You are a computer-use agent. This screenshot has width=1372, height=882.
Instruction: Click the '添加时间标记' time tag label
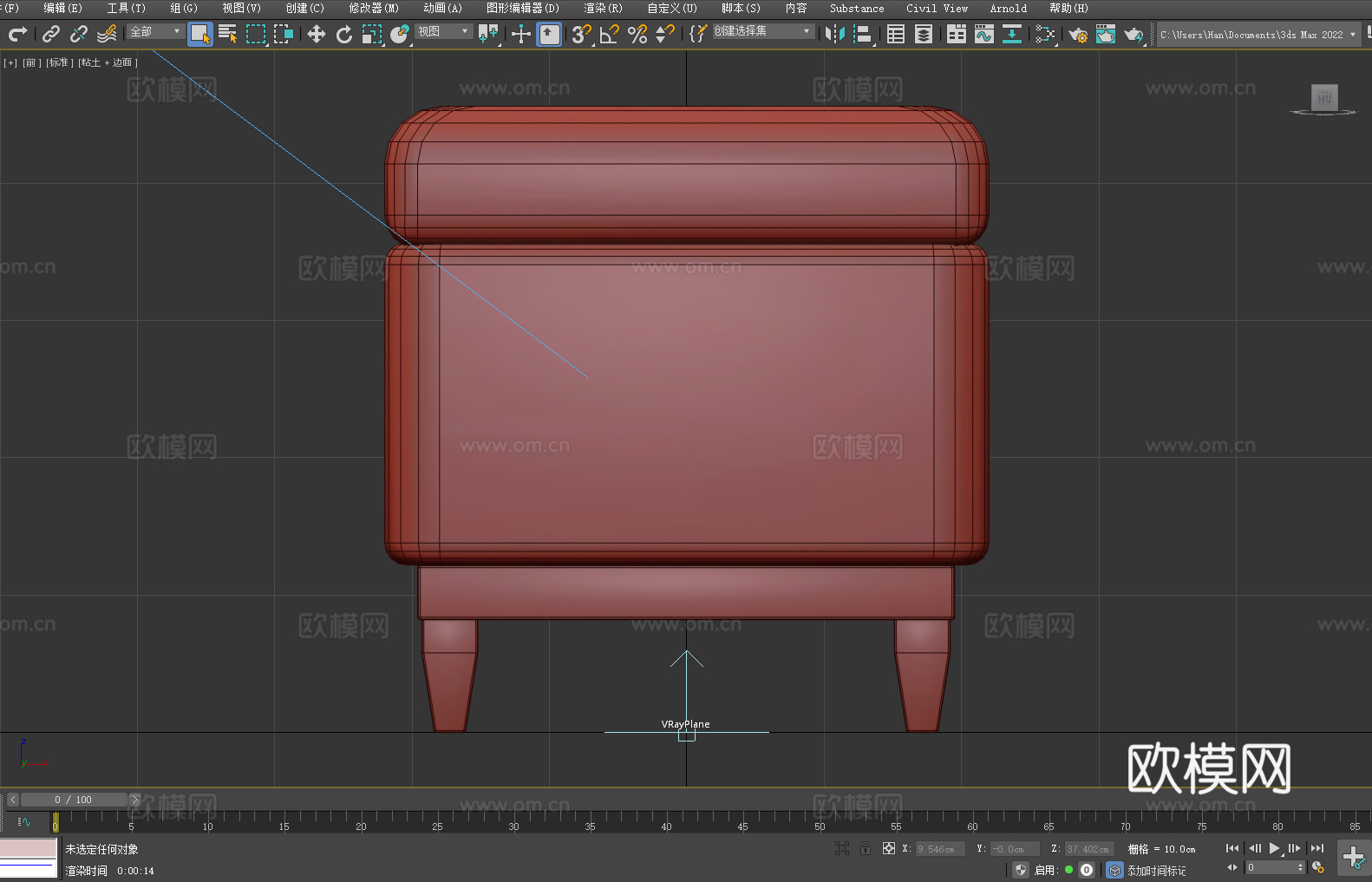[x=1156, y=871]
